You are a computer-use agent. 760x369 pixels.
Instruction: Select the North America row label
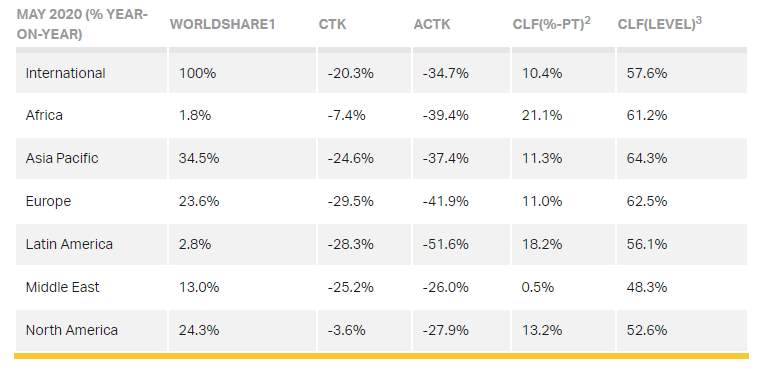[x=72, y=330]
